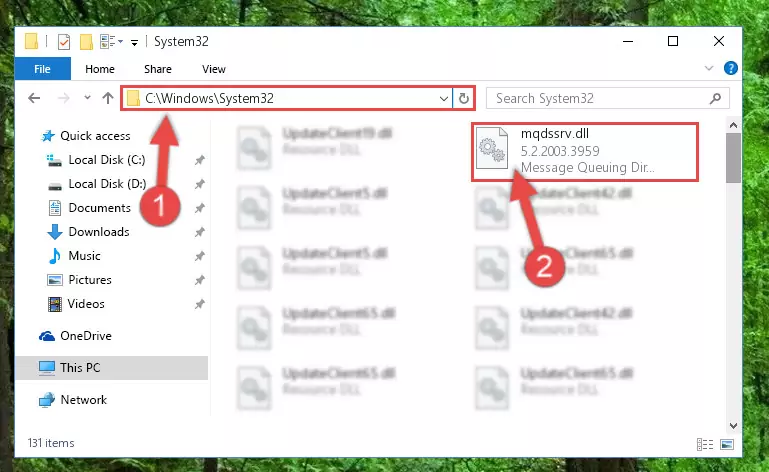This screenshot has height=472, width=769.
Task: Open Local Disk (C:) in navigation pane
Action: (x=107, y=160)
